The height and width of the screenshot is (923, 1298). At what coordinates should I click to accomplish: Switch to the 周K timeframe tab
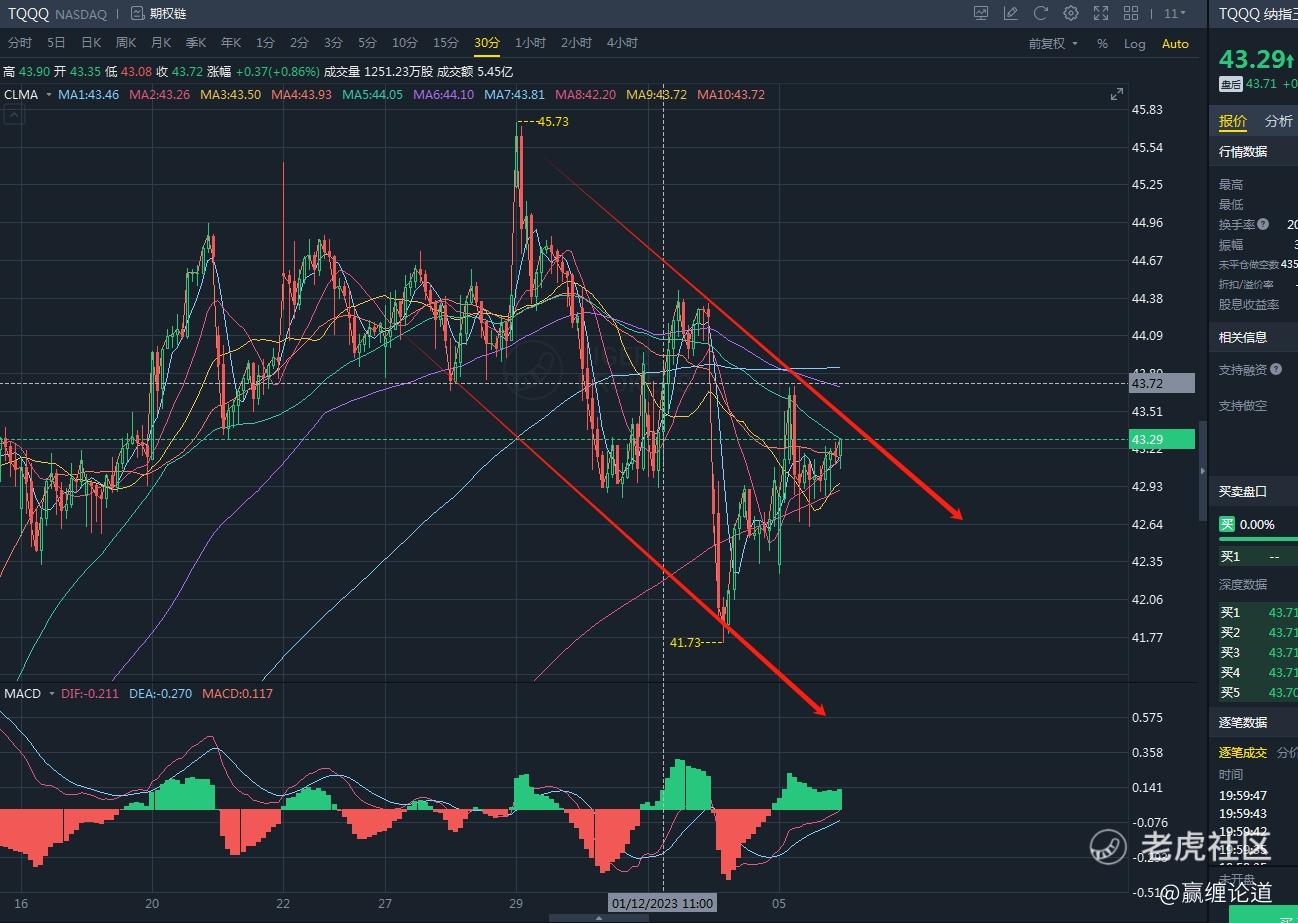[x=126, y=43]
